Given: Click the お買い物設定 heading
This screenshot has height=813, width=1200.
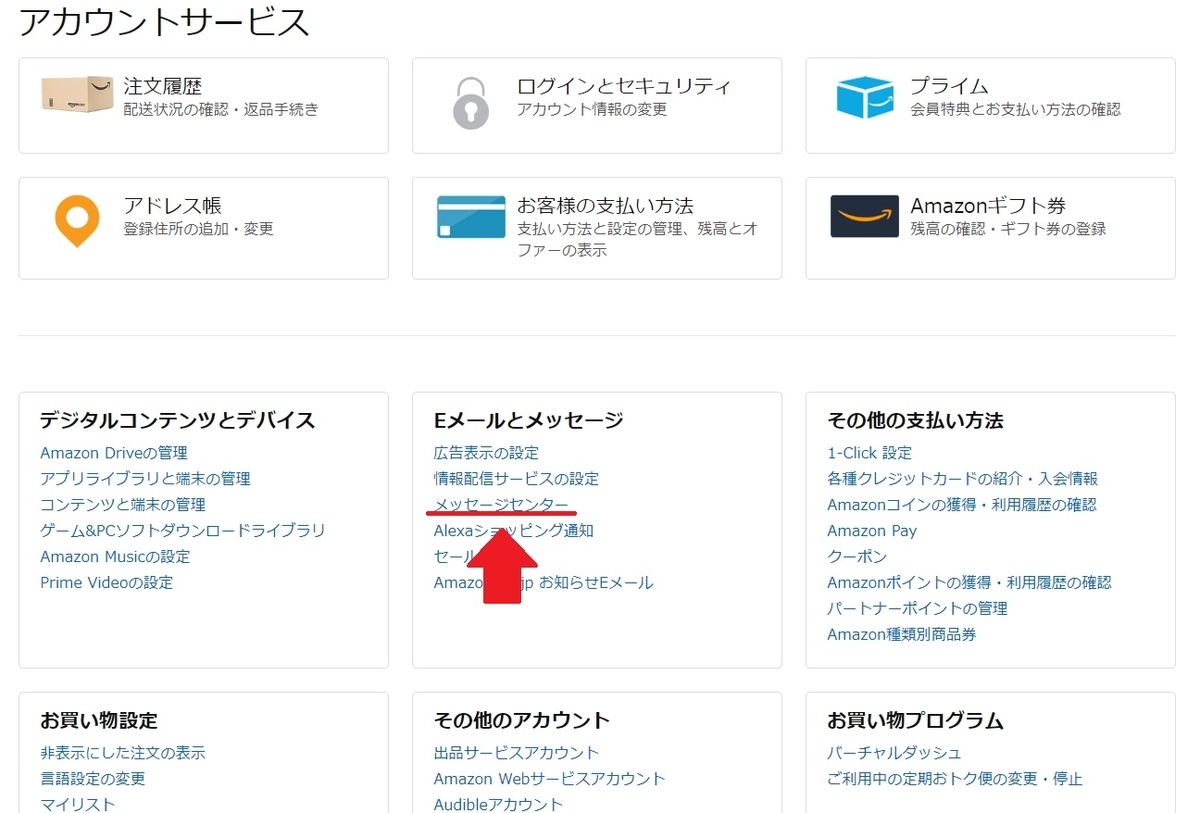Looking at the screenshot, I should click(x=99, y=720).
